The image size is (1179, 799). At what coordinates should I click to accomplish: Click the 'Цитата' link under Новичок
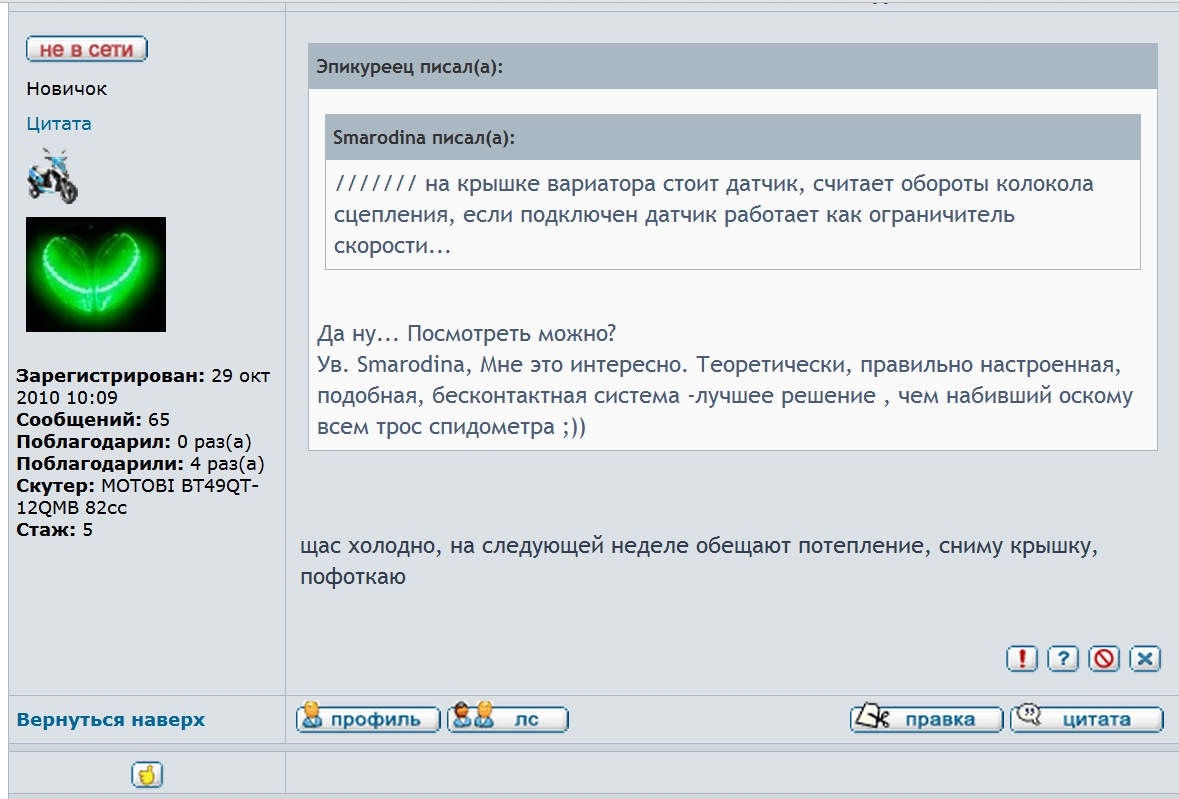59,124
